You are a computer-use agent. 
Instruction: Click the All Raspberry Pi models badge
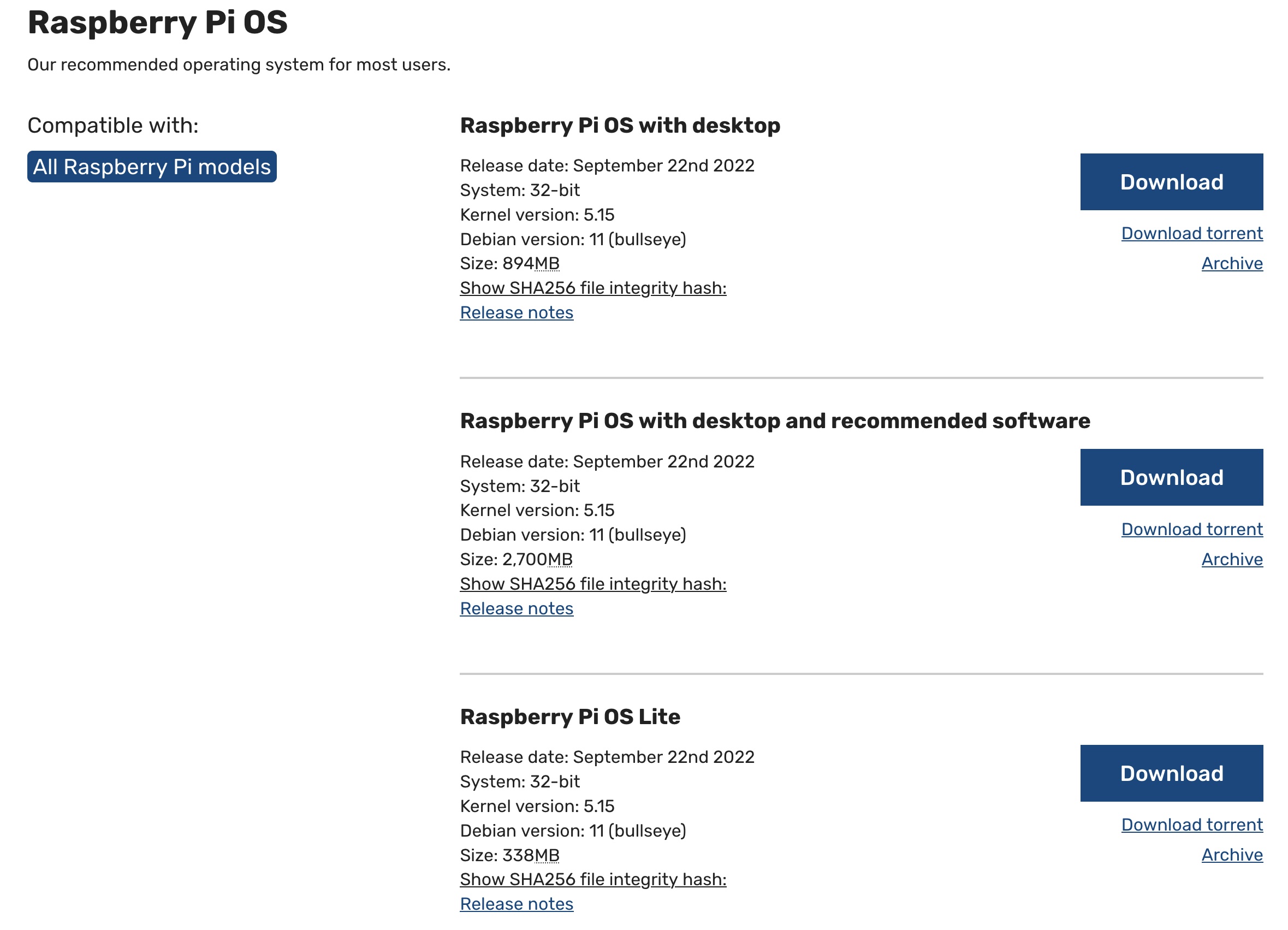point(152,167)
